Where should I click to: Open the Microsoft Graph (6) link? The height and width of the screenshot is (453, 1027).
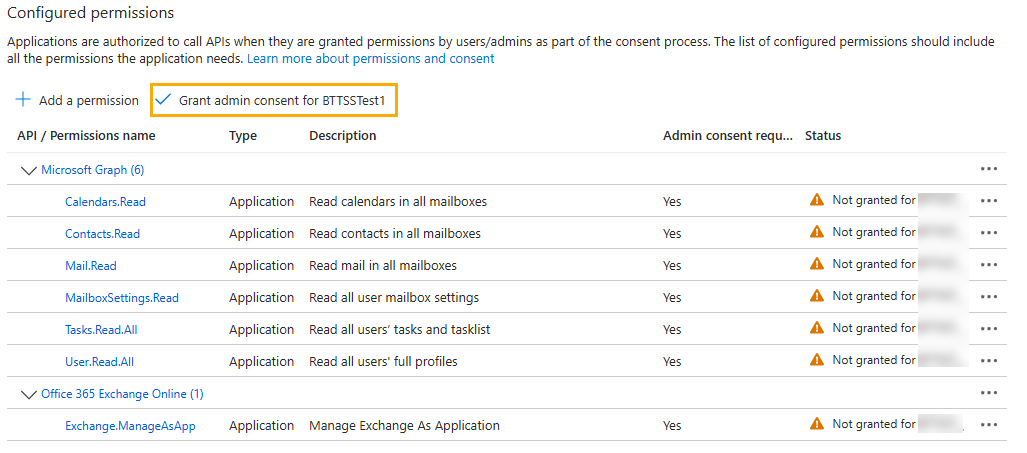point(92,170)
